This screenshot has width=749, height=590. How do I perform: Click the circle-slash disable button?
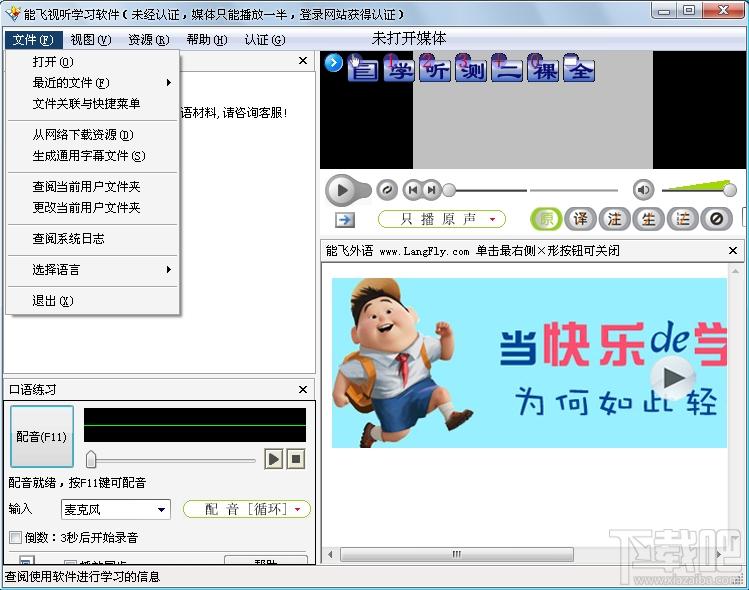(x=716, y=219)
